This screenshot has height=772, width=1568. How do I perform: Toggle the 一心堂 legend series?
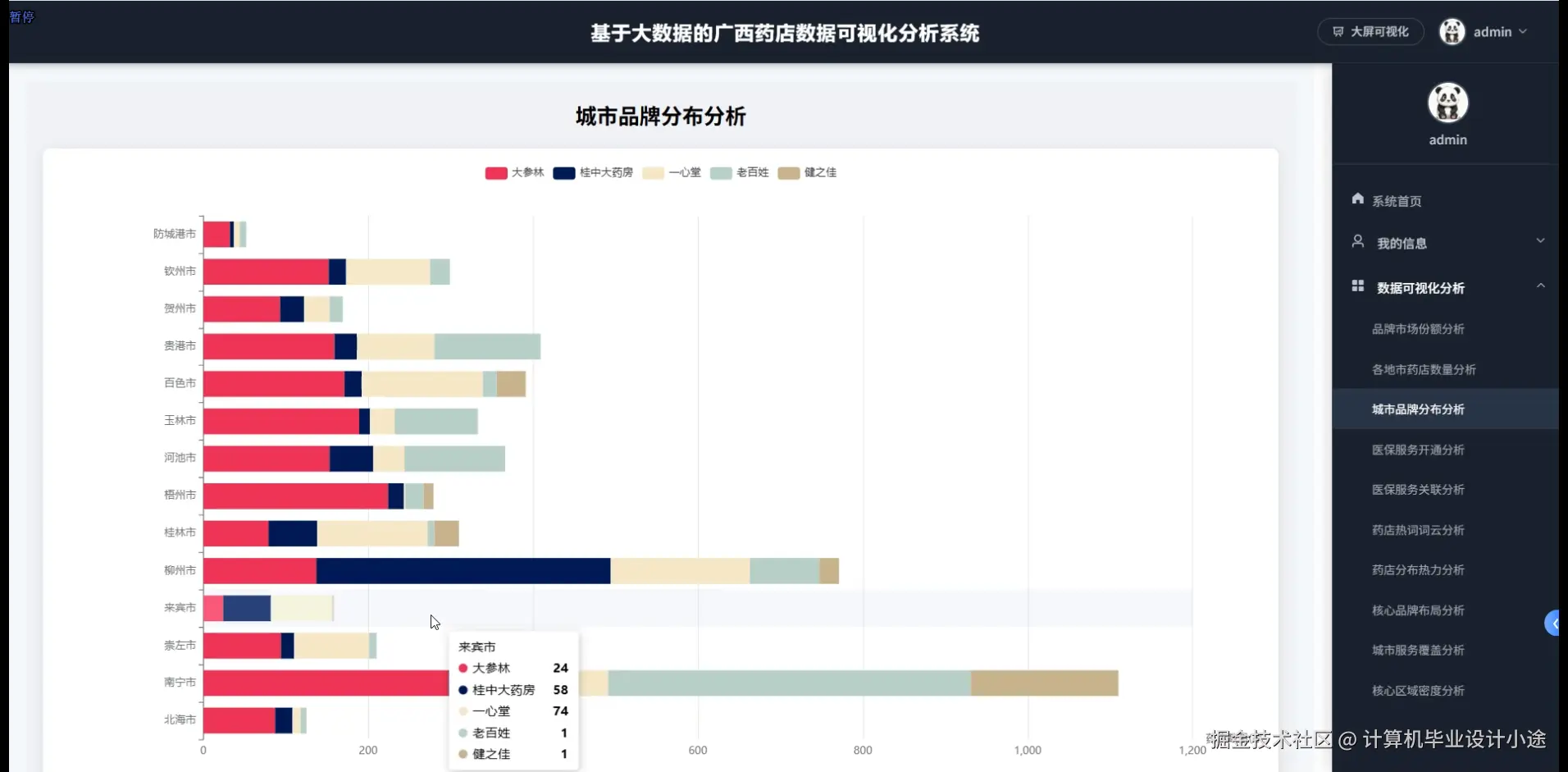coord(672,172)
